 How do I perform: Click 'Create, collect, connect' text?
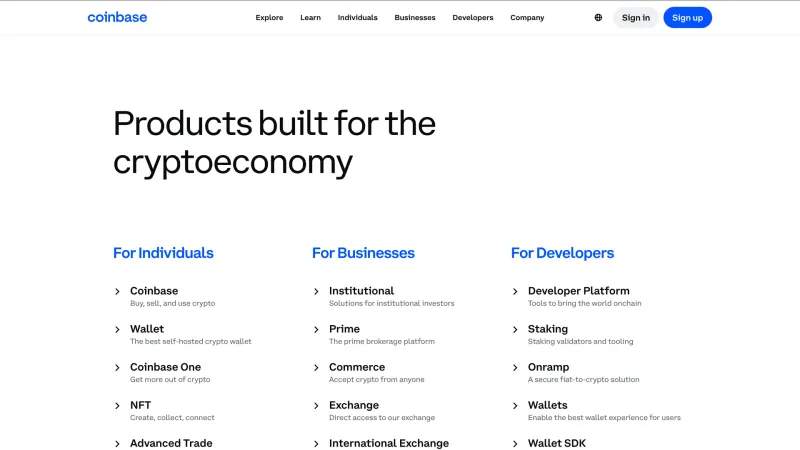[x=172, y=417]
